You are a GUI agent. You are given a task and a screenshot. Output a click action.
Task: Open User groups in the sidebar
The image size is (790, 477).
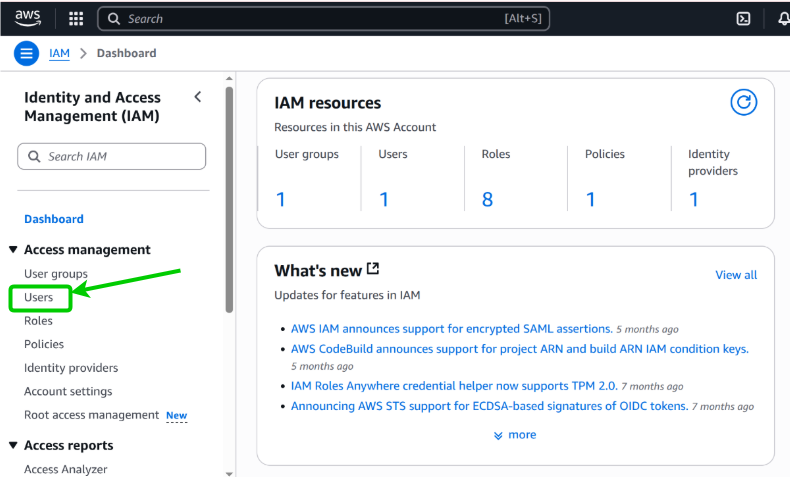click(x=56, y=274)
